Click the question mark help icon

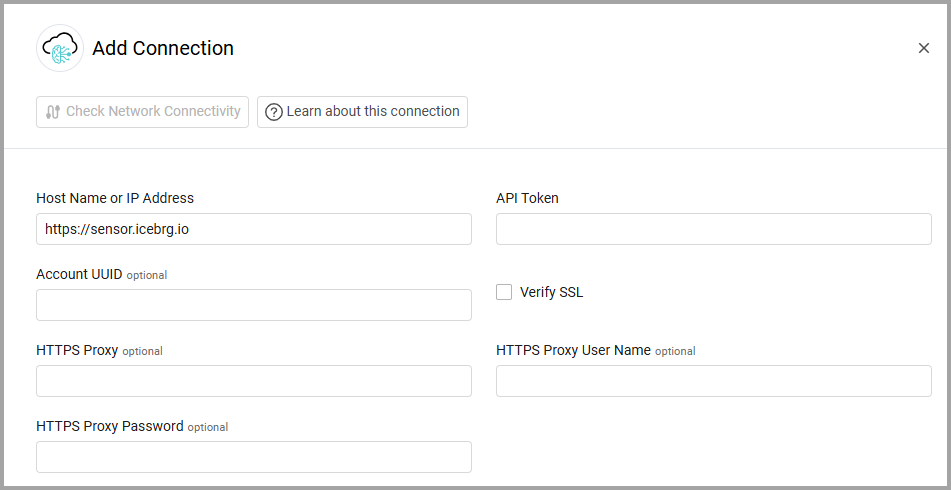point(274,112)
